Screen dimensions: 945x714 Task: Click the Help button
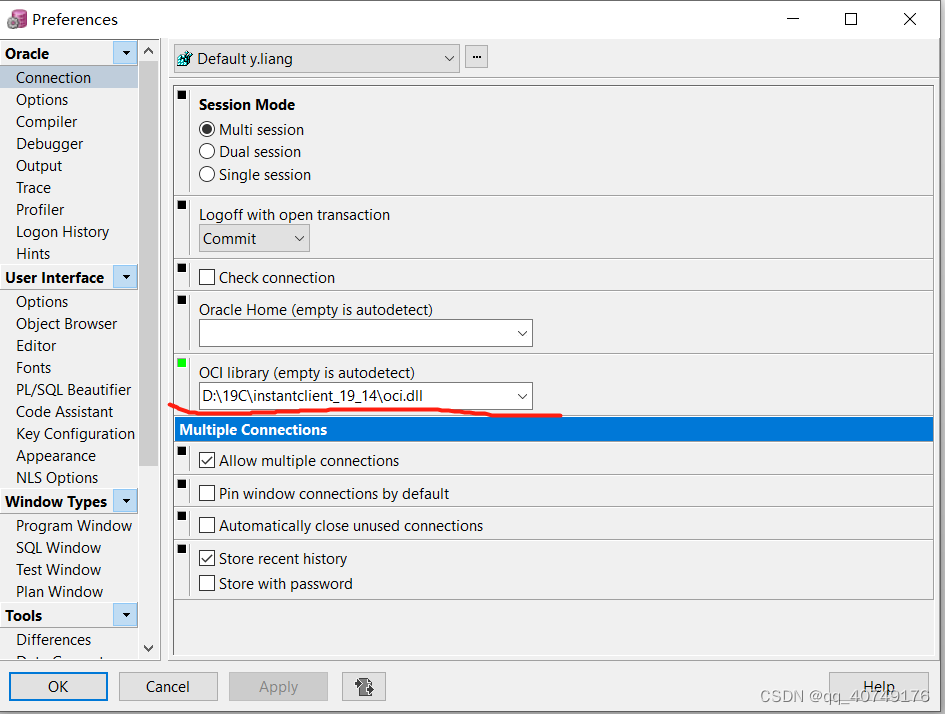[x=879, y=686]
